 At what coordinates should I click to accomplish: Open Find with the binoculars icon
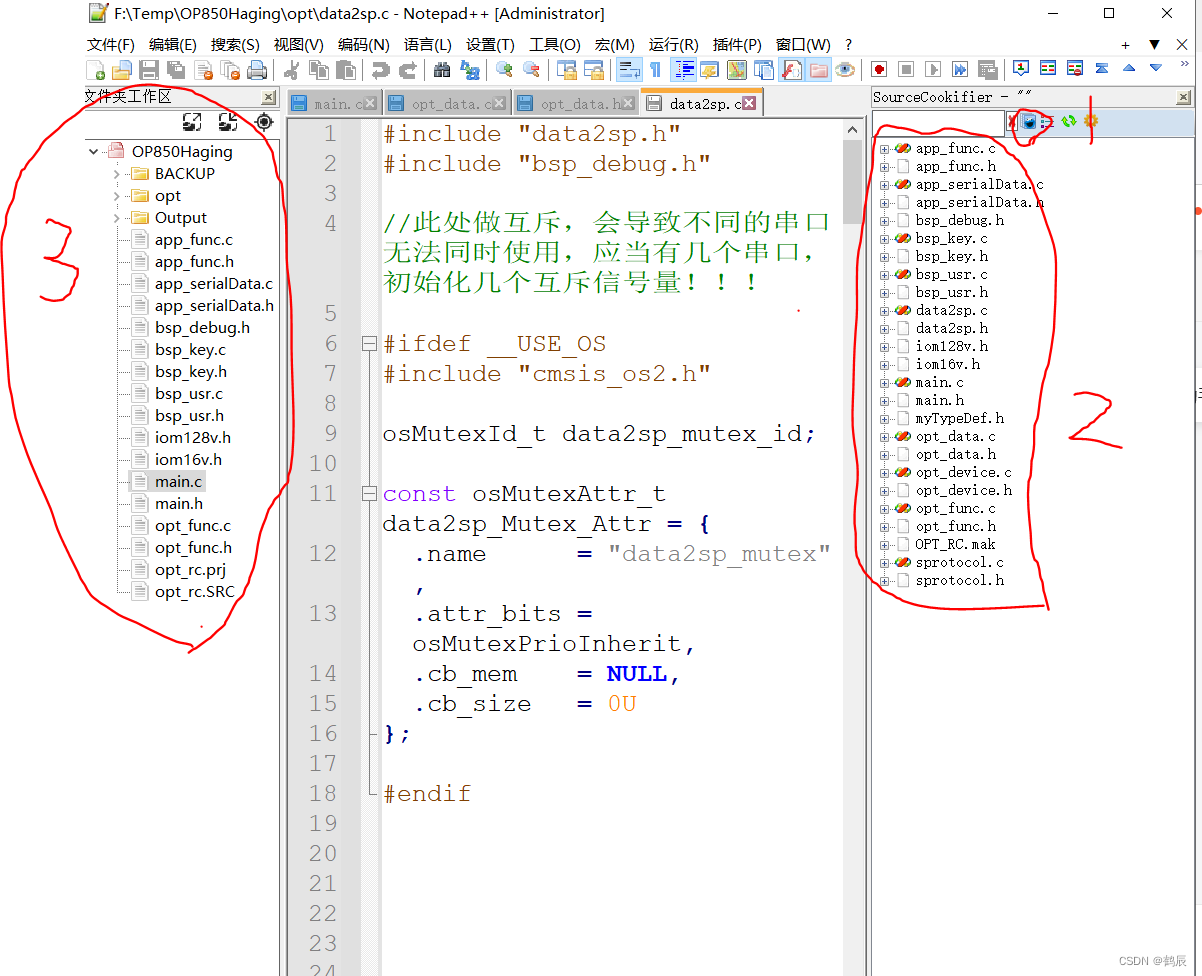click(x=442, y=70)
